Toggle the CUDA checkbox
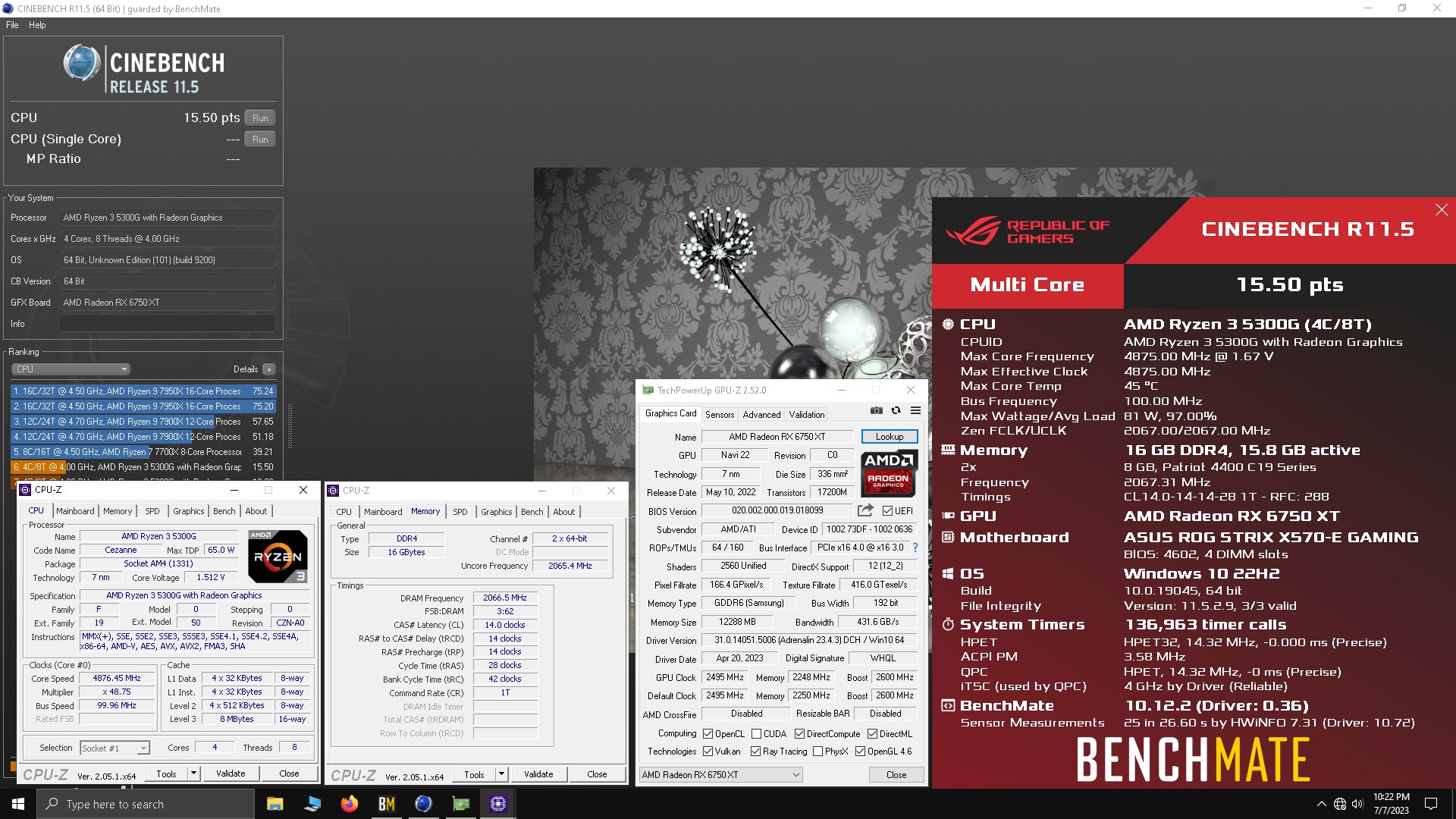 coord(756,734)
